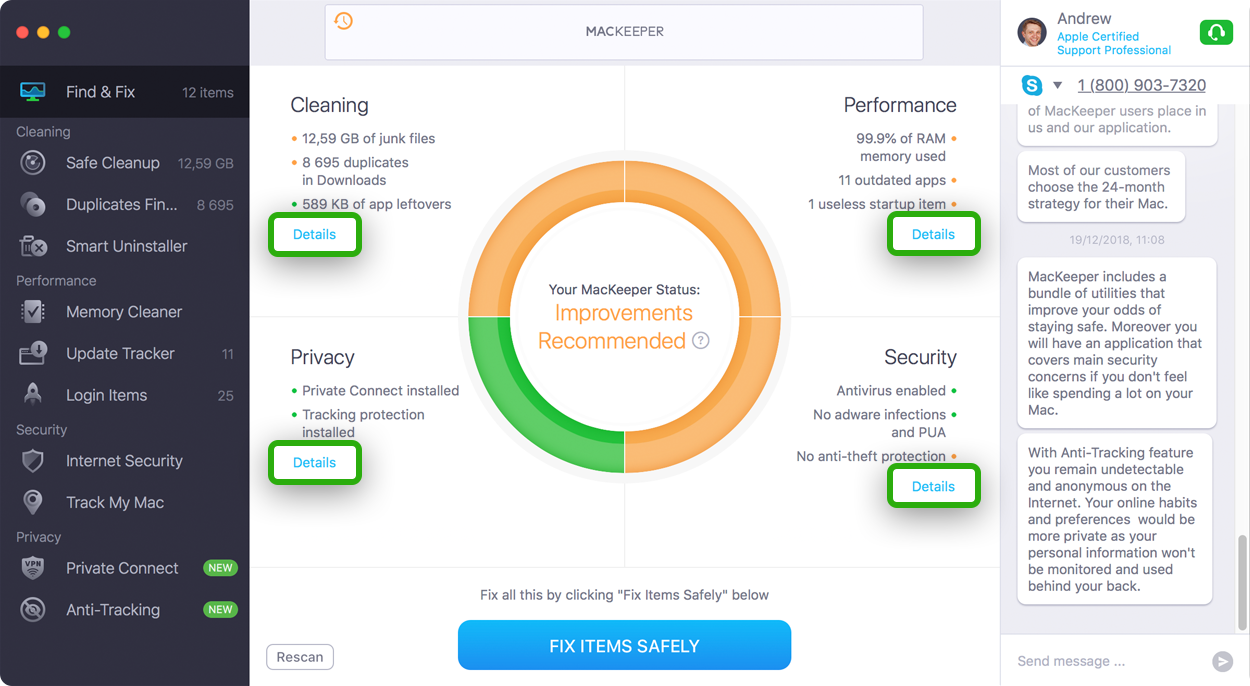Select the Safe Cleanup disc icon
This screenshot has width=1250, height=686.
33,163
